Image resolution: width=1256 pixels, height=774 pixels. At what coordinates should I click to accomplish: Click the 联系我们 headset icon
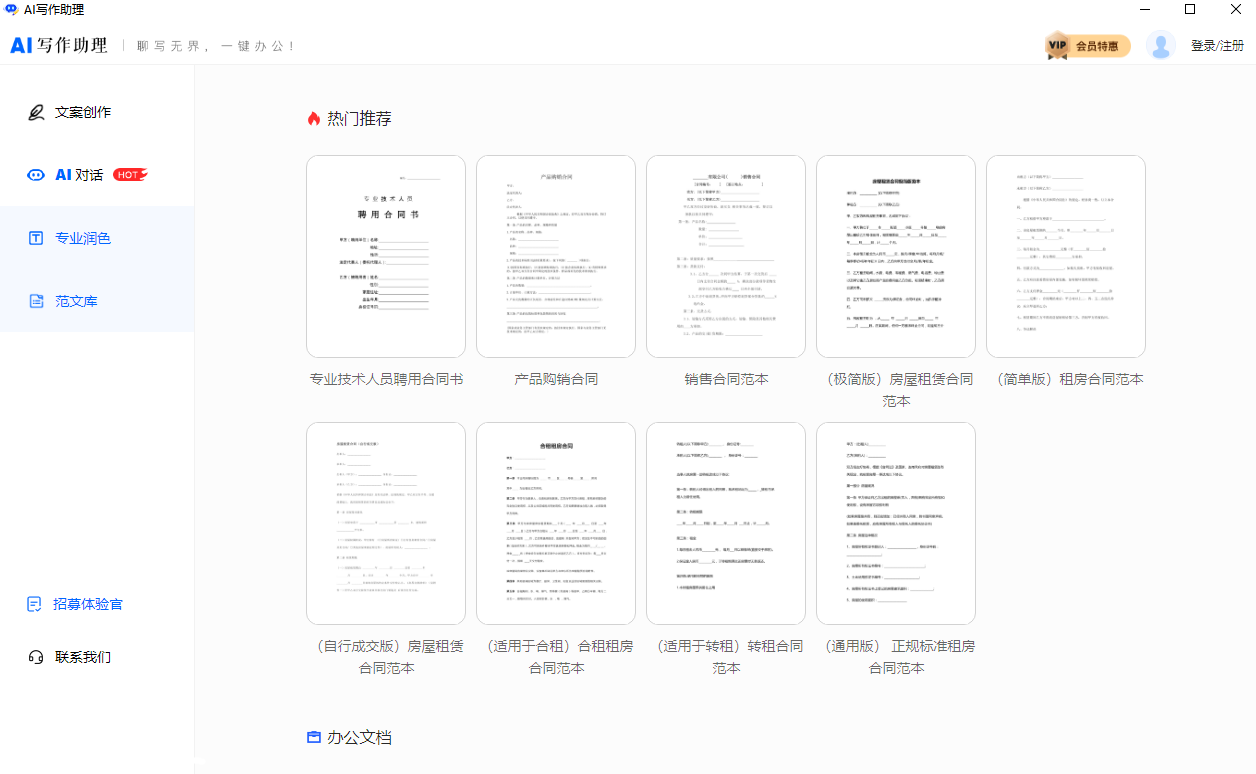[x=36, y=657]
